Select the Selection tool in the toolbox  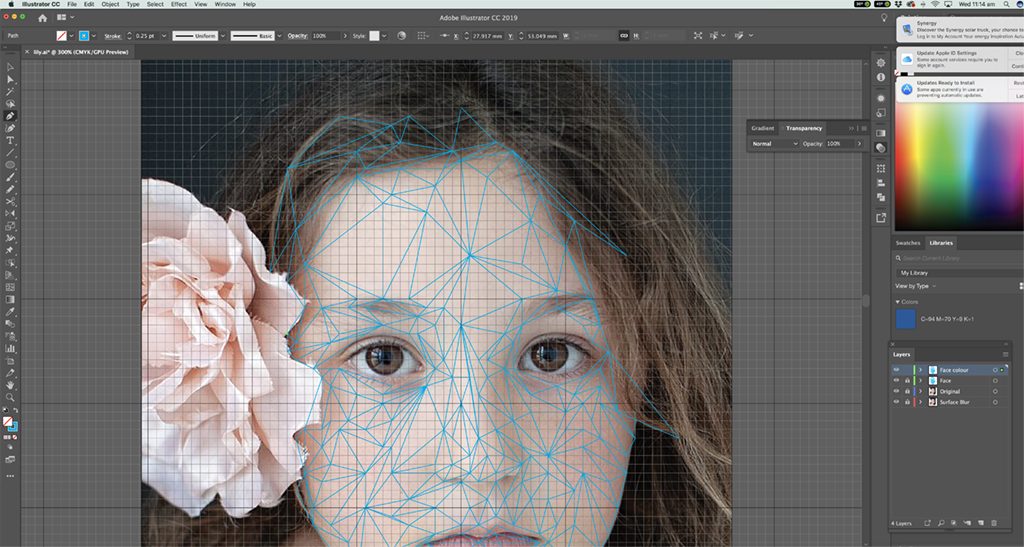pyautogui.click(x=10, y=67)
